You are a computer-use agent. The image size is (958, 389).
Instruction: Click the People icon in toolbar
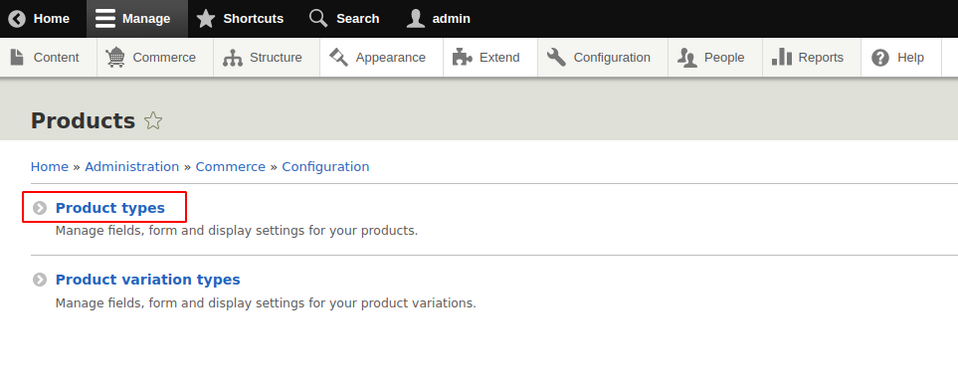(687, 57)
